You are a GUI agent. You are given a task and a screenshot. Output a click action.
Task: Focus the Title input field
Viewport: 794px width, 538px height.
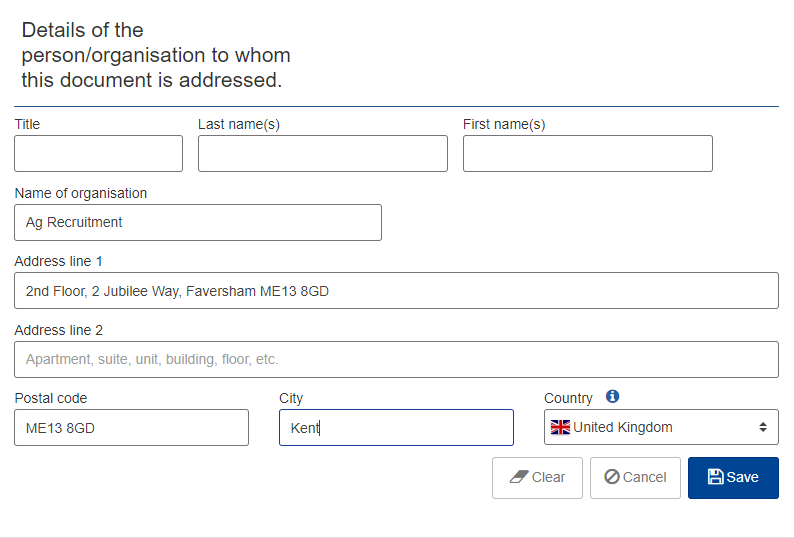tap(98, 154)
